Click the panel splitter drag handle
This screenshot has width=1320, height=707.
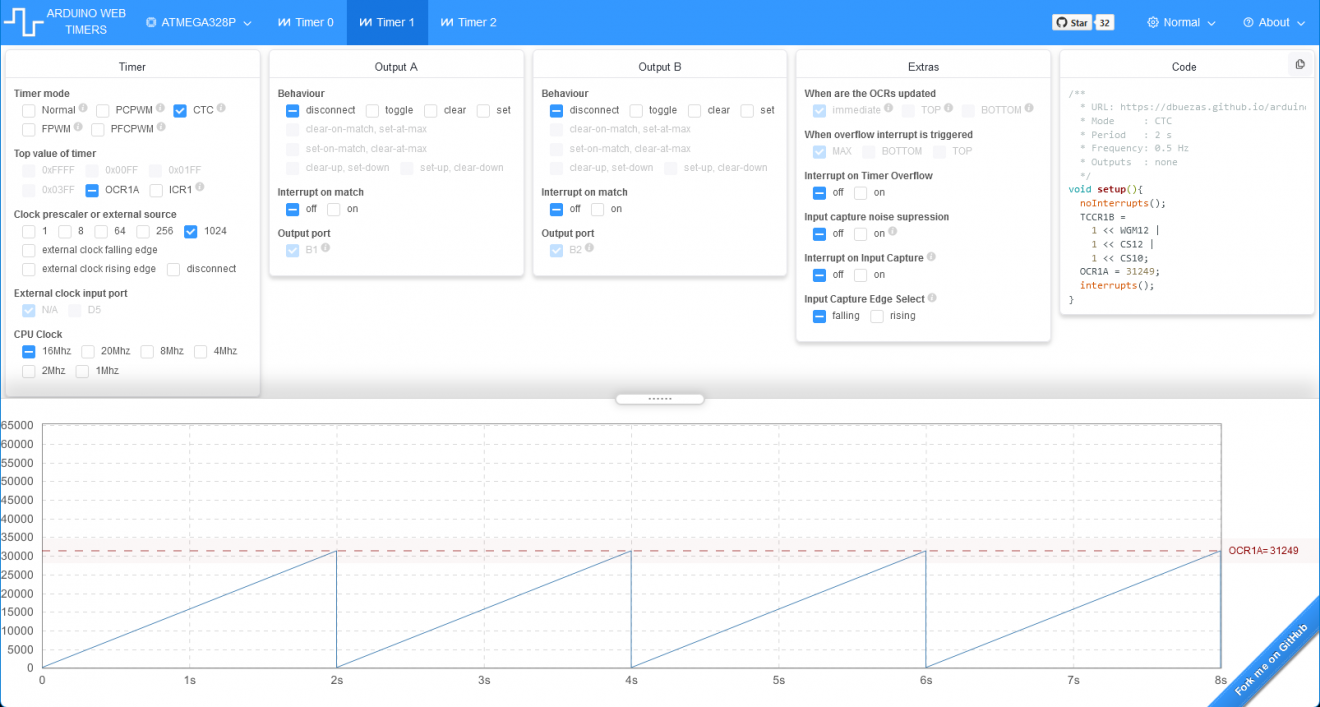pyautogui.click(x=660, y=399)
